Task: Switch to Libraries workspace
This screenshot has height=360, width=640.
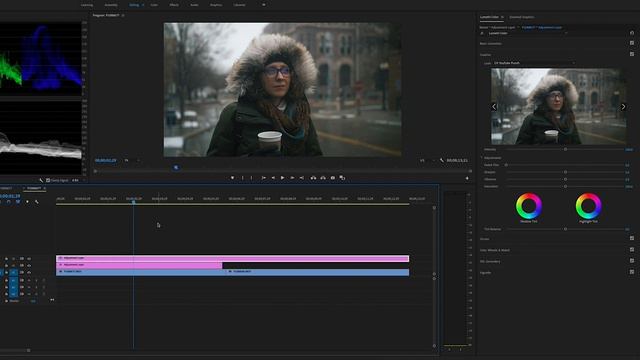Action: 240,5
